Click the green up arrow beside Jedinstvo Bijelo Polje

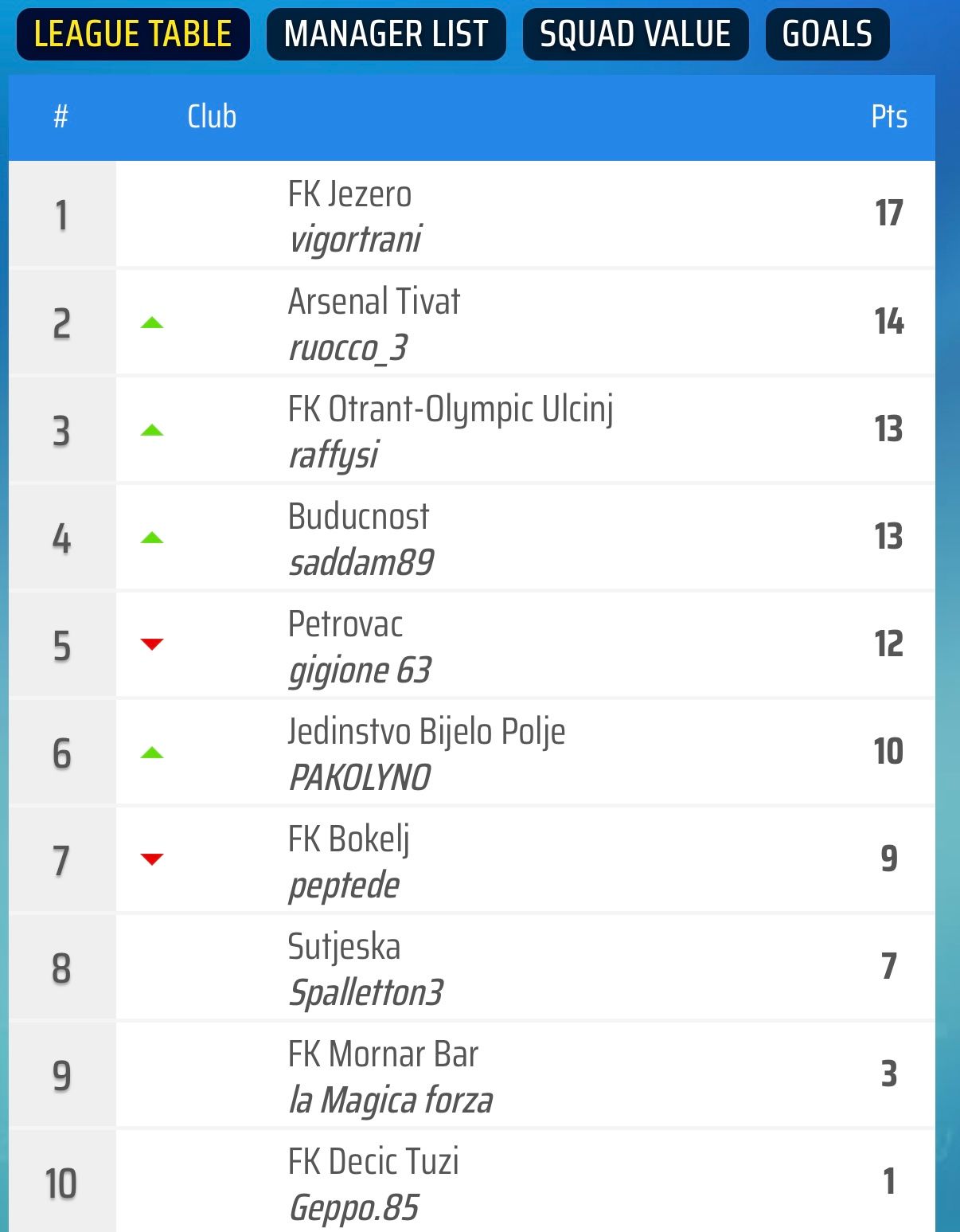click(152, 753)
